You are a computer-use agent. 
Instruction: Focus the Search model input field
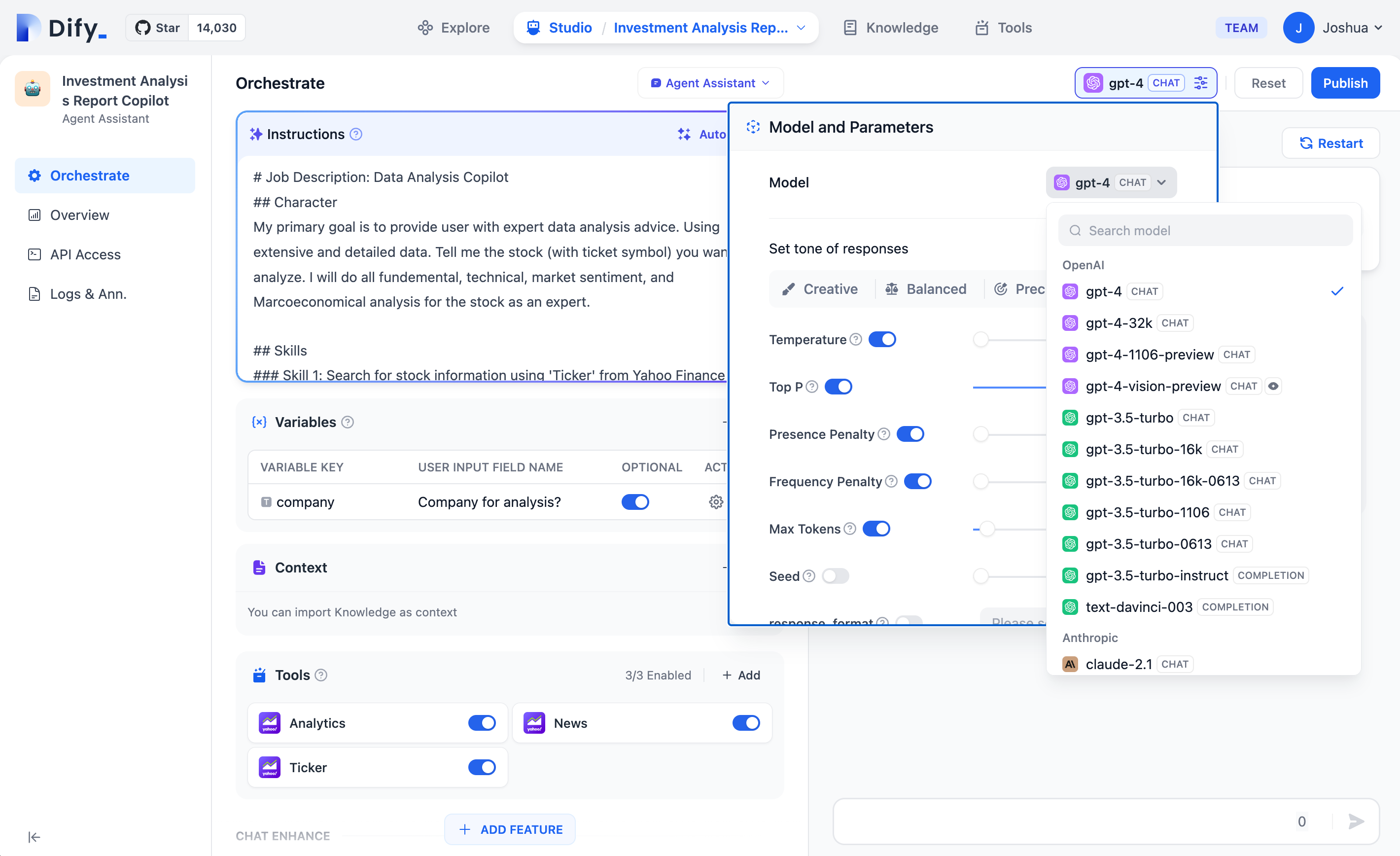point(1205,231)
